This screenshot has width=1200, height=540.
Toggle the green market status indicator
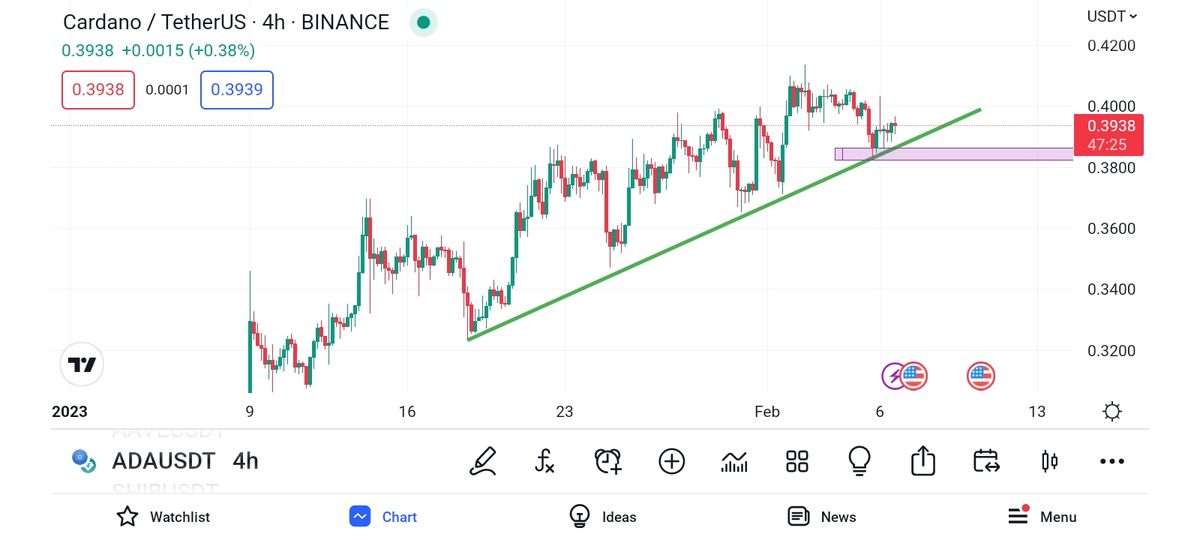tap(424, 22)
